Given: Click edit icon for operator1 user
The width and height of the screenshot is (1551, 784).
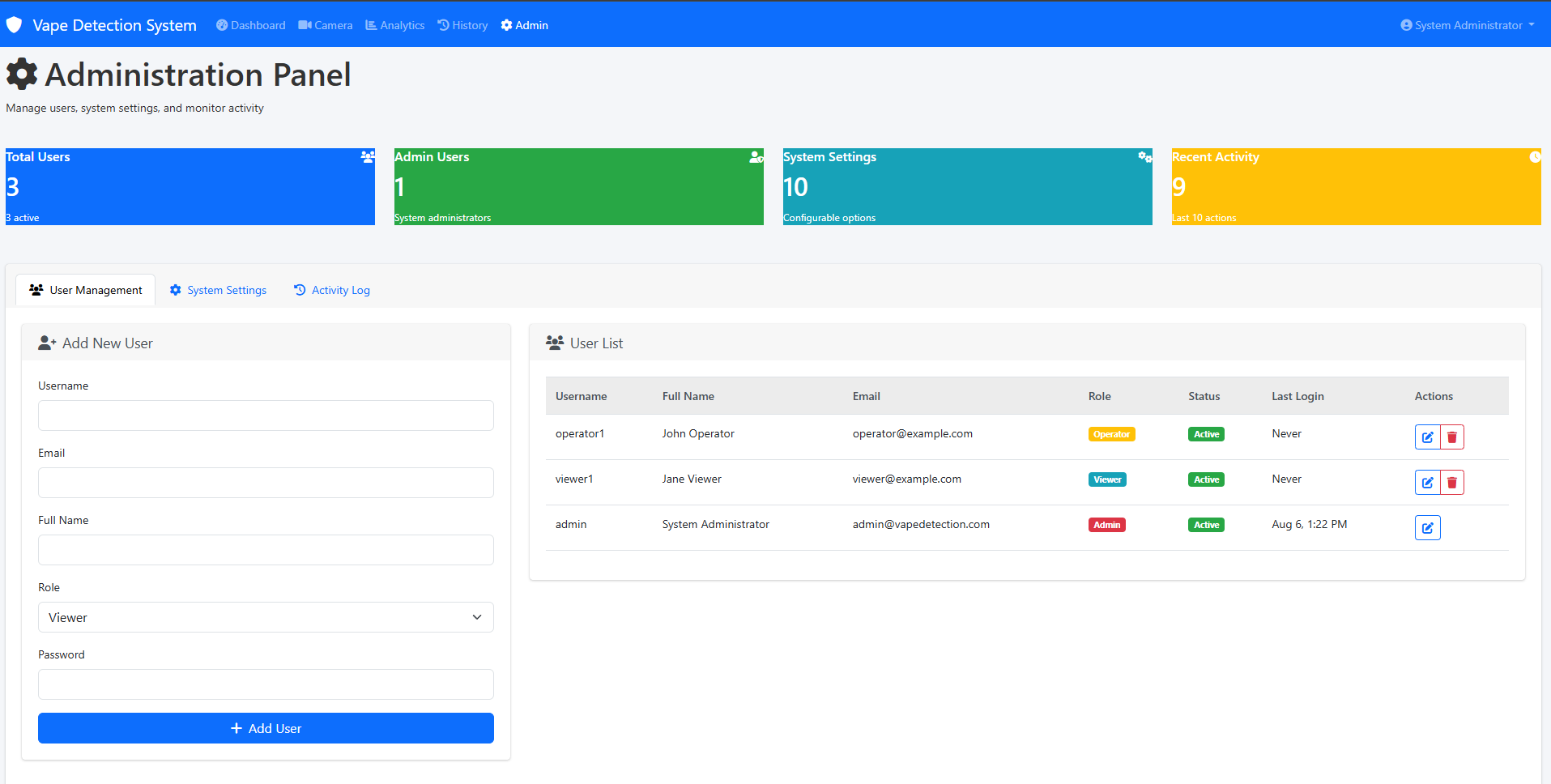Looking at the screenshot, I should coord(1427,437).
